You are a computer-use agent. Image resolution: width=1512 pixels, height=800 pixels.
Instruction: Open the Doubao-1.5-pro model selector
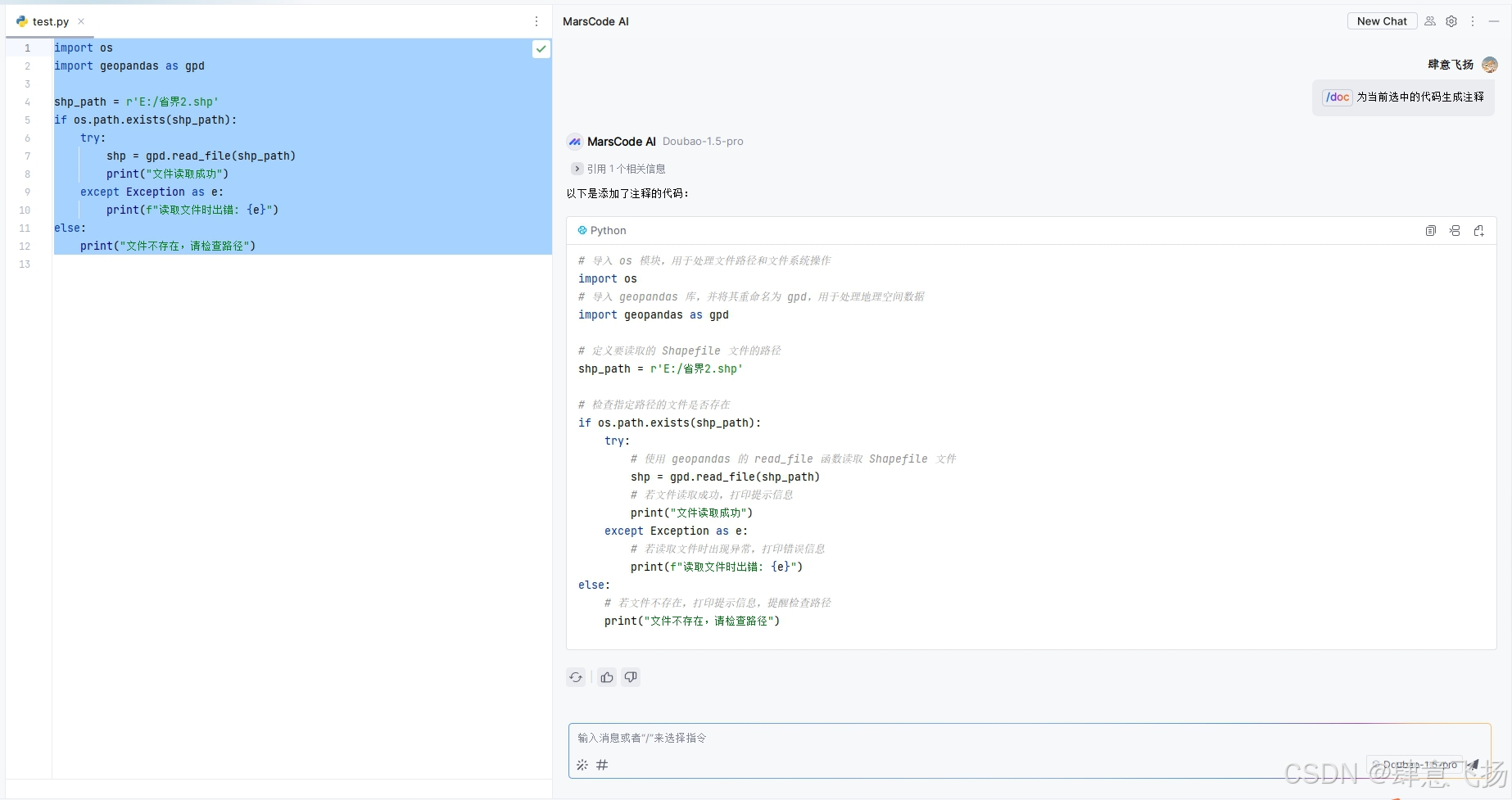1415,765
